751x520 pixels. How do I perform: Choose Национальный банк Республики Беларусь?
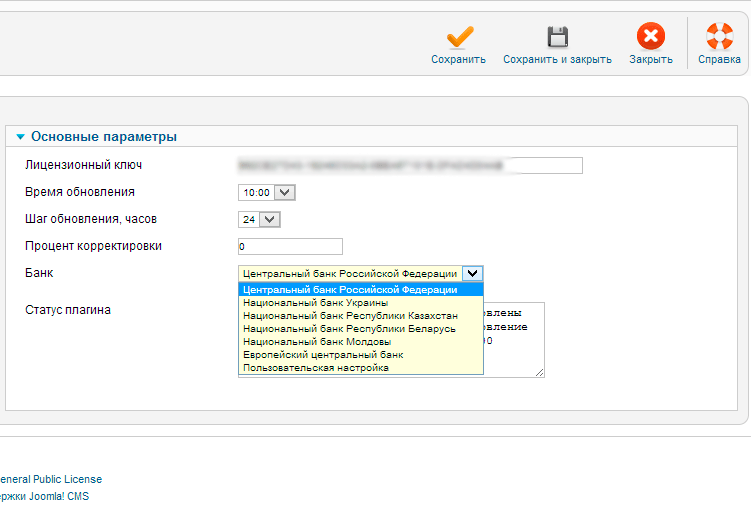[x=349, y=328]
